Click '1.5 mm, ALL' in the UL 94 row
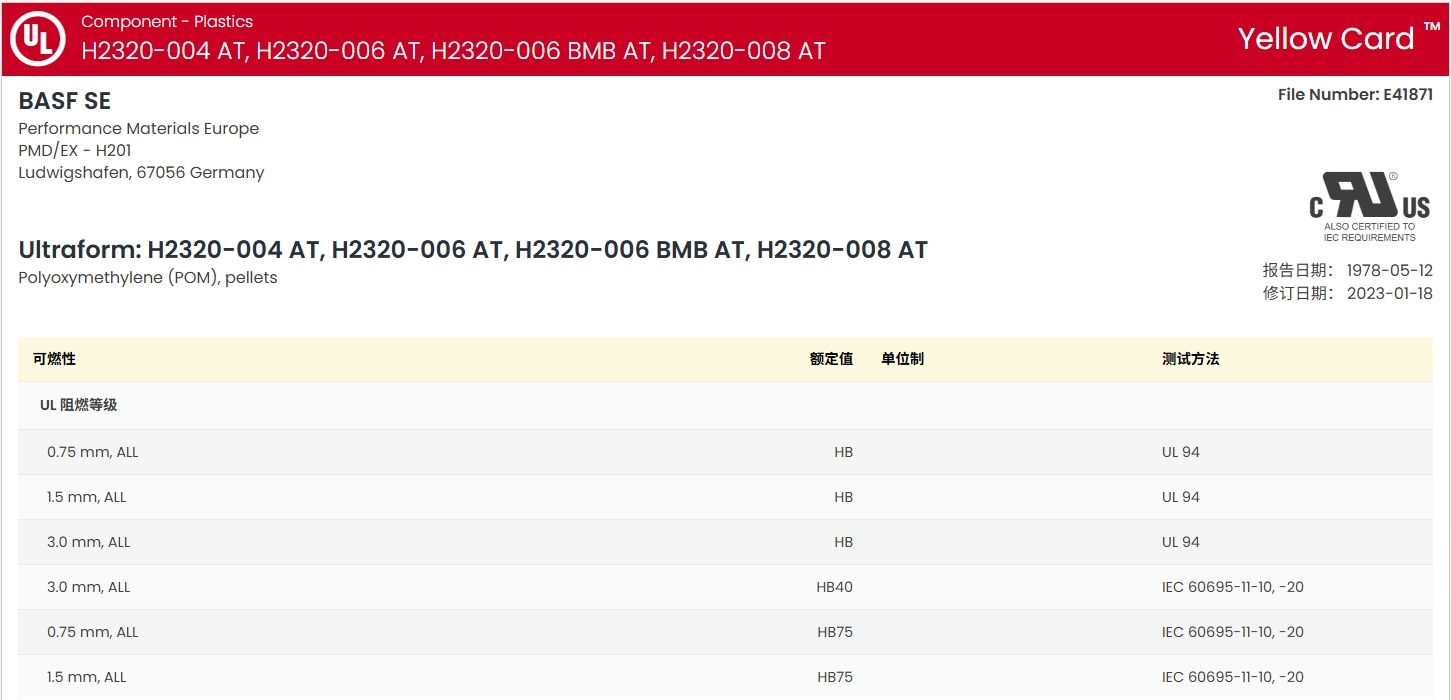Viewport: 1451px width, 700px height. point(87,497)
